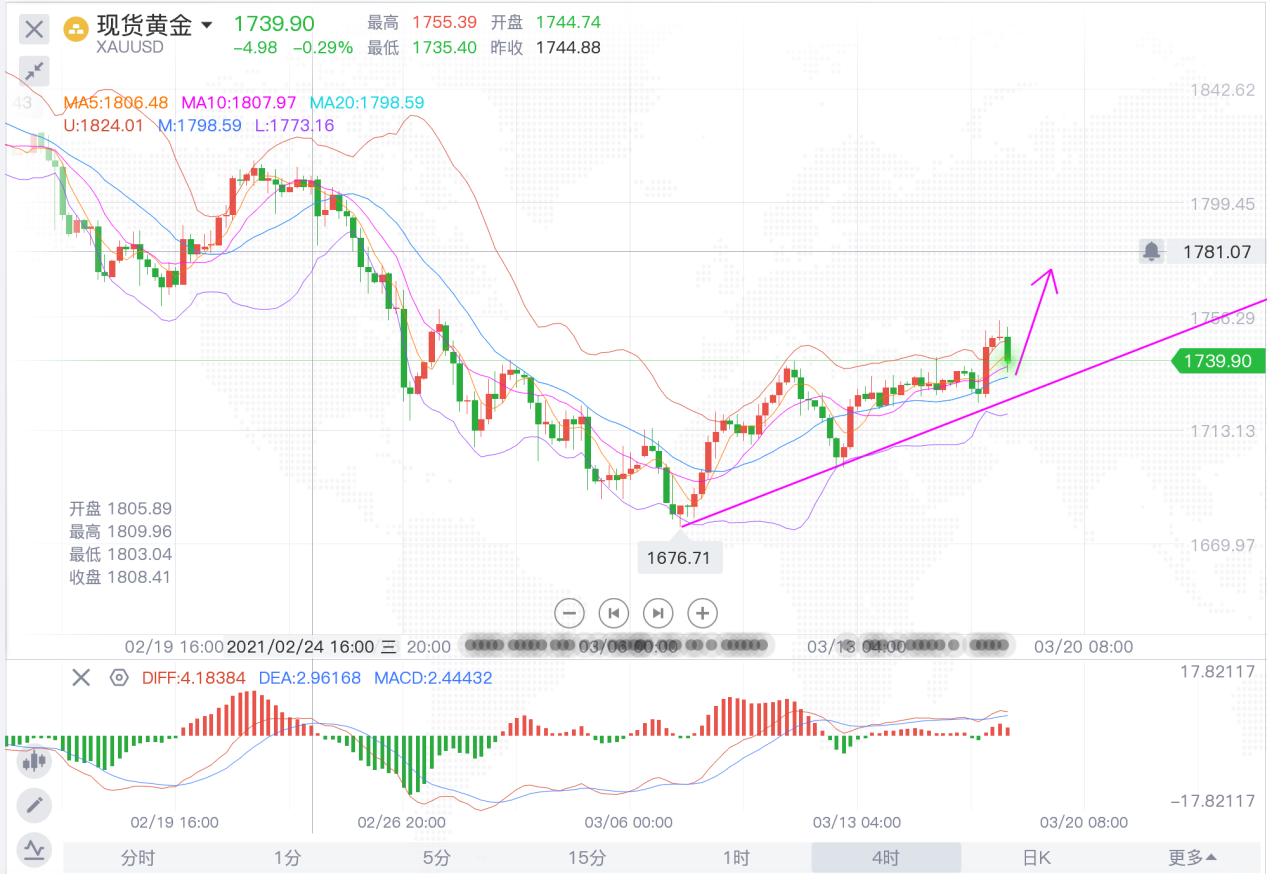Zoom in the chart with plus button
The height and width of the screenshot is (874, 1267).
(x=703, y=613)
